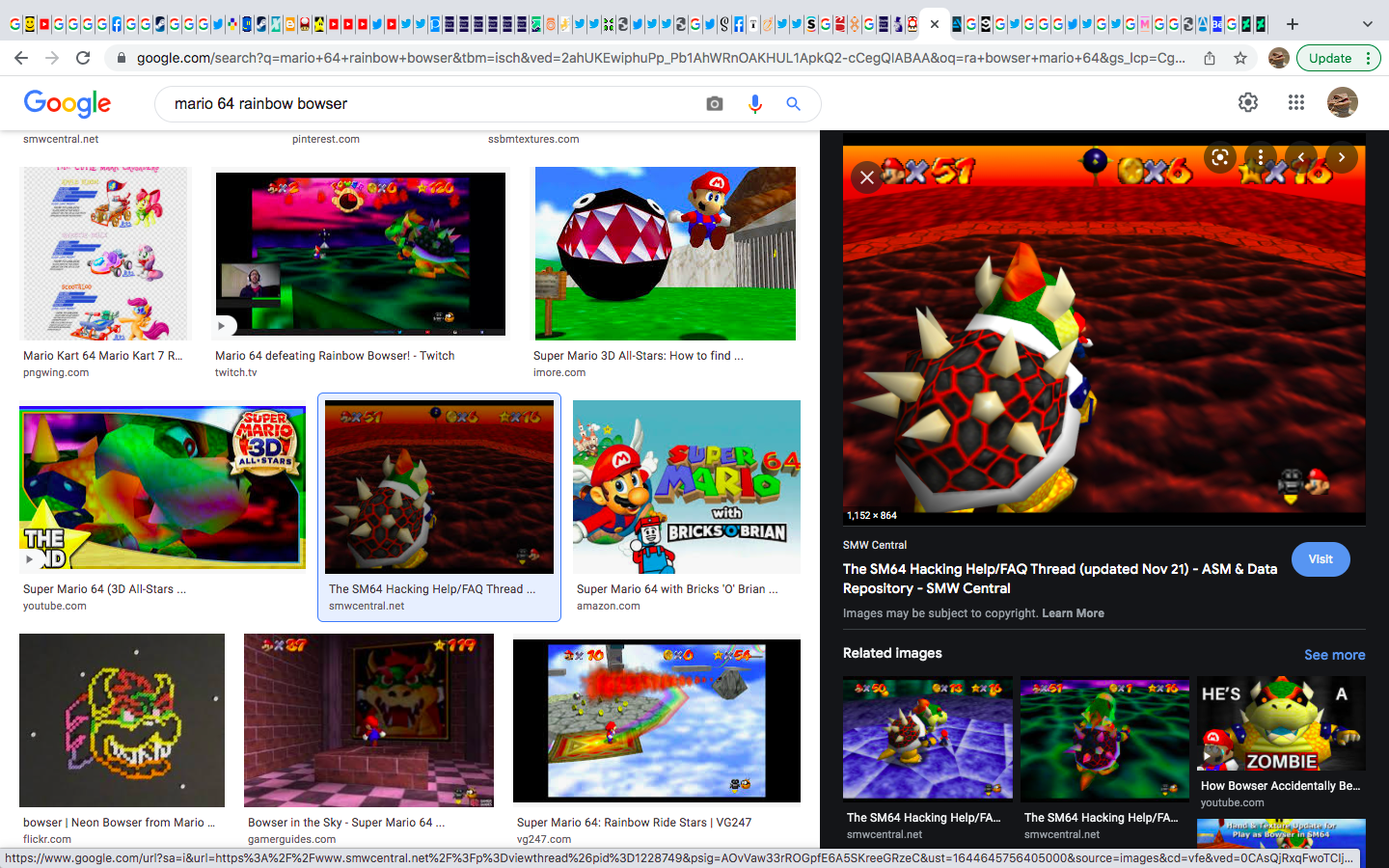Viewport: 1389px width, 868px height.
Task: Click the vg247.com source text
Action: (x=544, y=839)
